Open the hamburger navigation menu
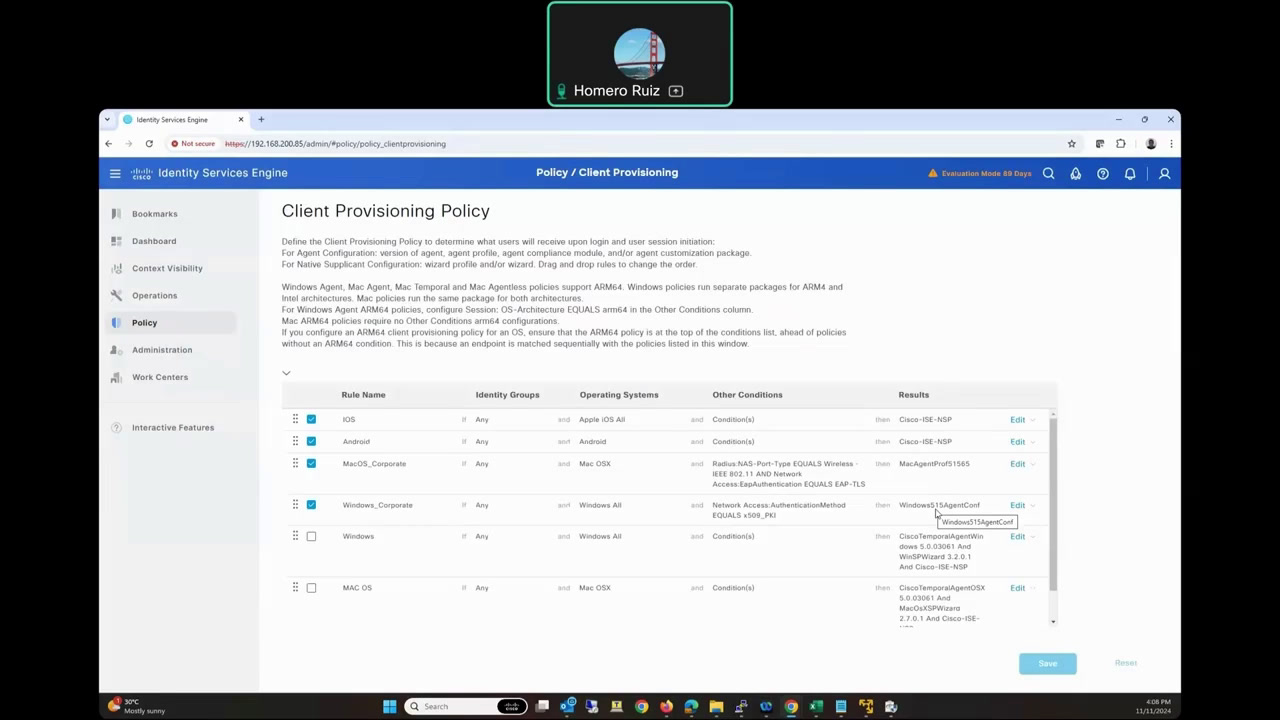Screen dimensions: 1280x720 pos(115,173)
